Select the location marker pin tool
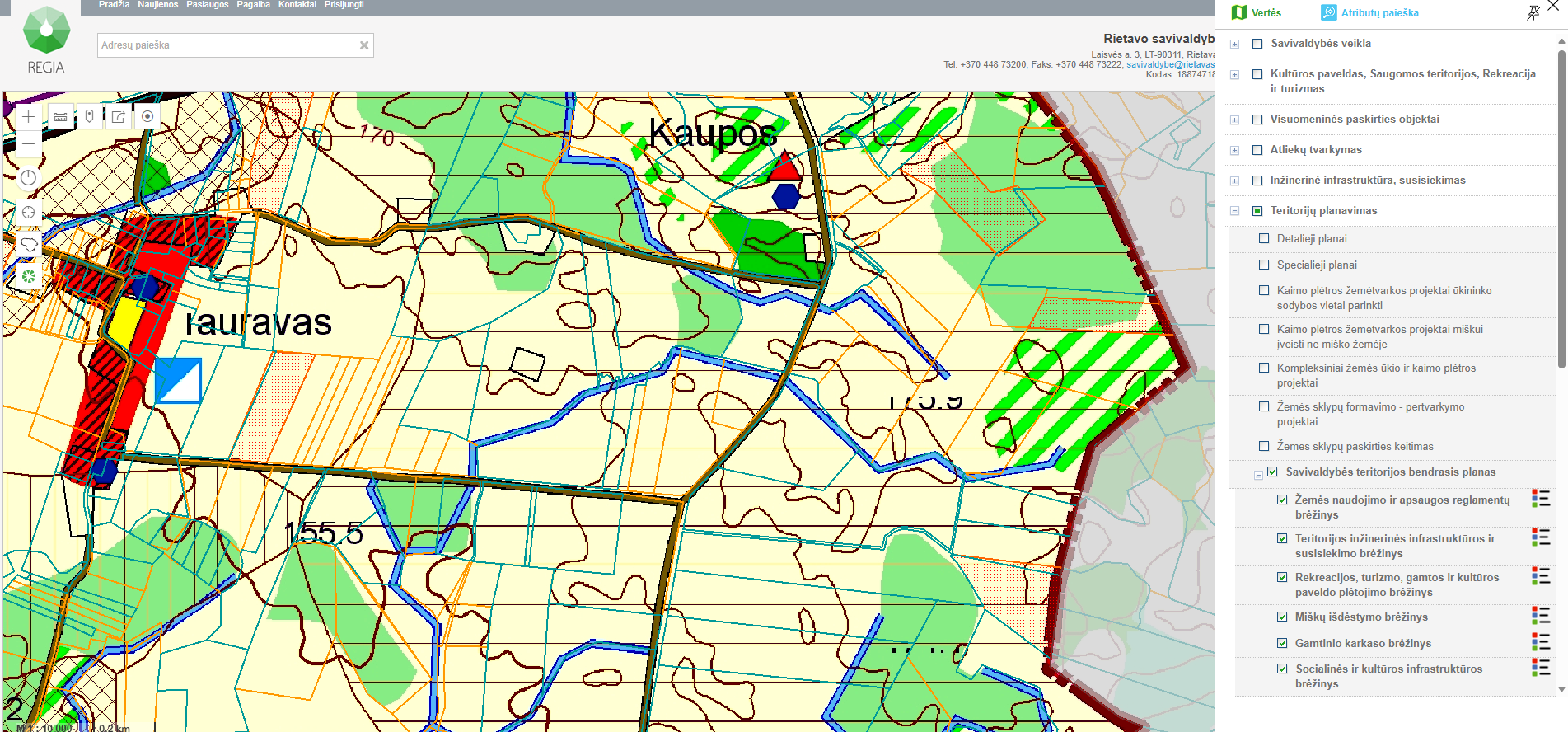Viewport: 1568px width, 732px height. (x=89, y=117)
